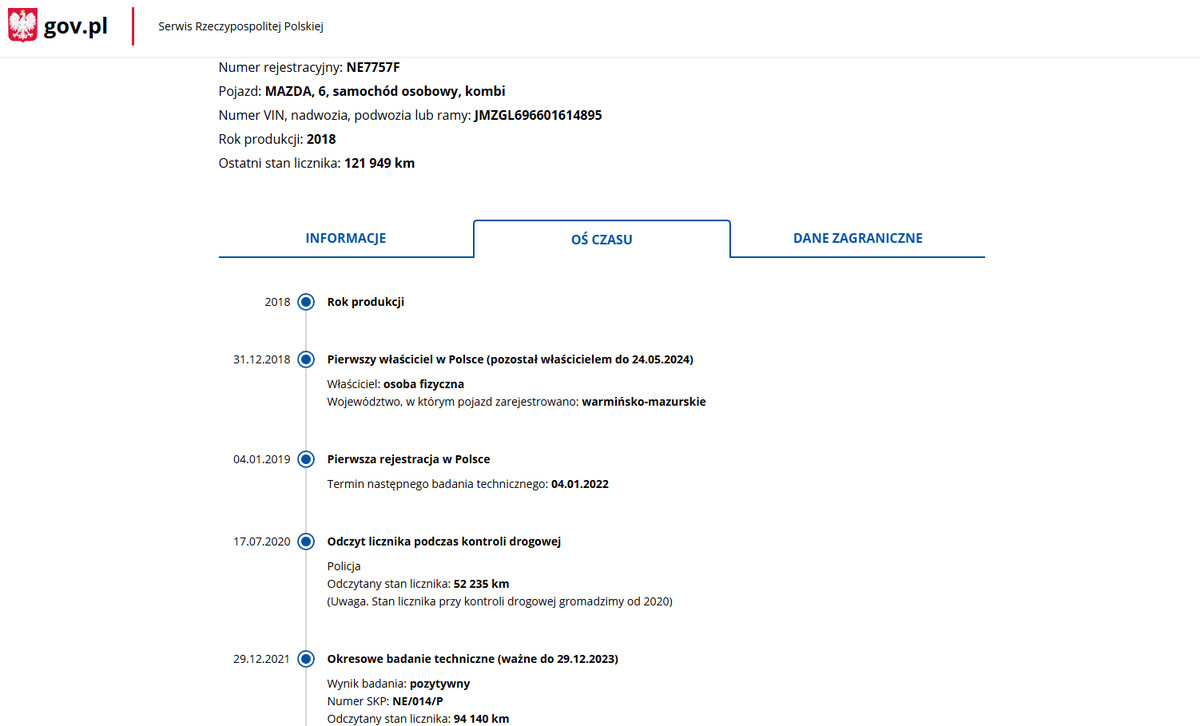This screenshot has width=1200, height=726.
Task: Click the 29.12.2021 technical inspection marker
Action: pos(306,660)
